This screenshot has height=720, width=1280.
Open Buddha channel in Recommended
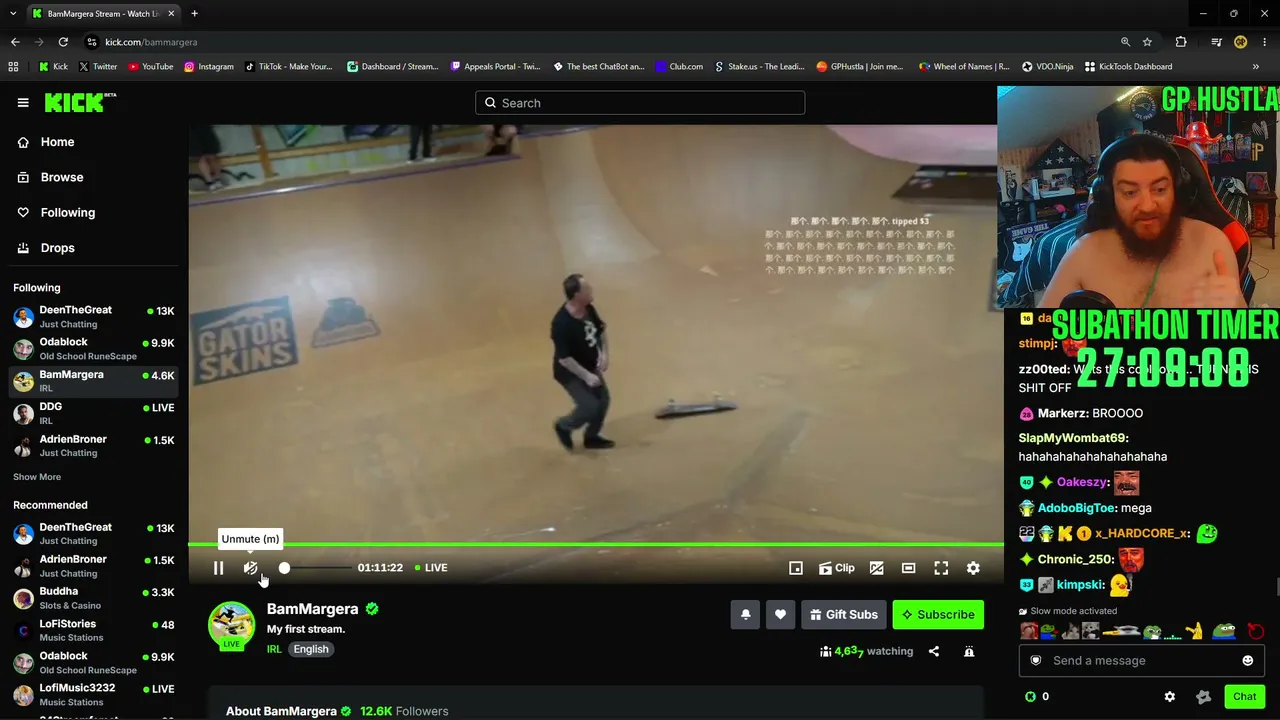coord(94,598)
